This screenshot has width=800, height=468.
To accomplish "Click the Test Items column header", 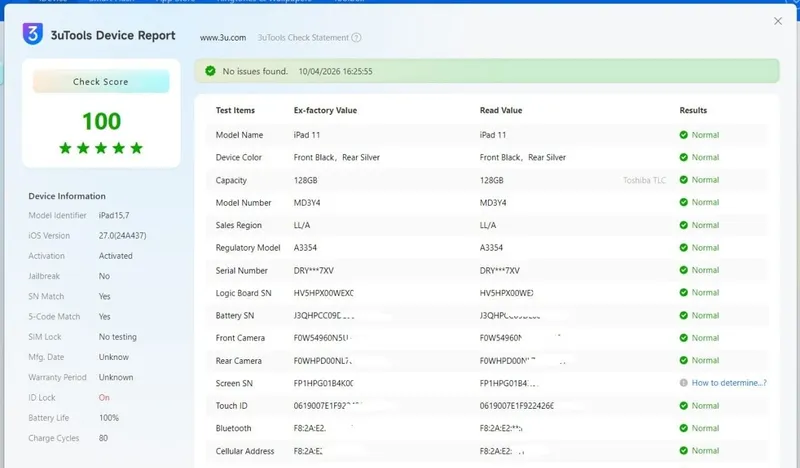I will point(235,110).
